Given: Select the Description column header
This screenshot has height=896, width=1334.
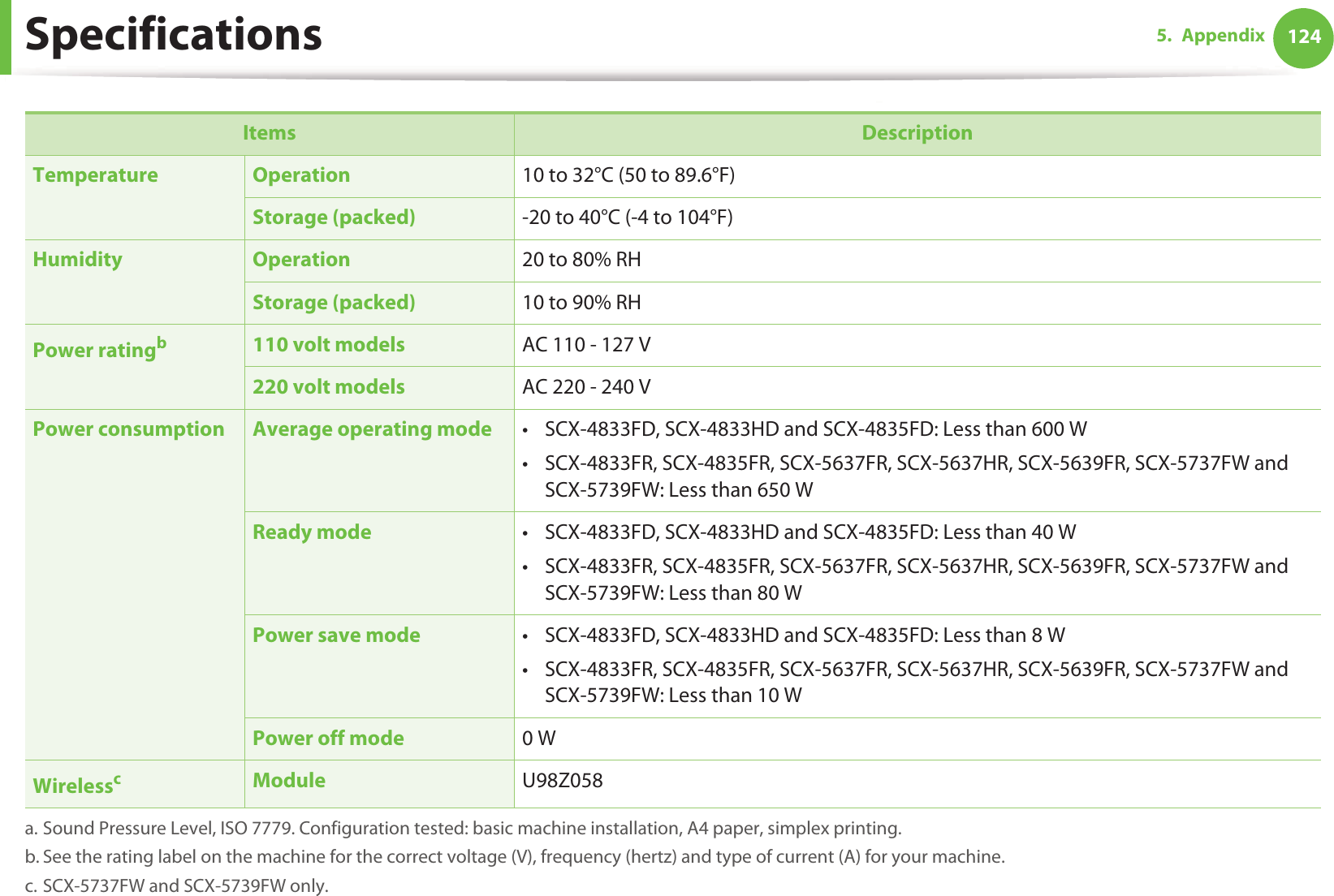Looking at the screenshot, I should (x=917, y=133).
